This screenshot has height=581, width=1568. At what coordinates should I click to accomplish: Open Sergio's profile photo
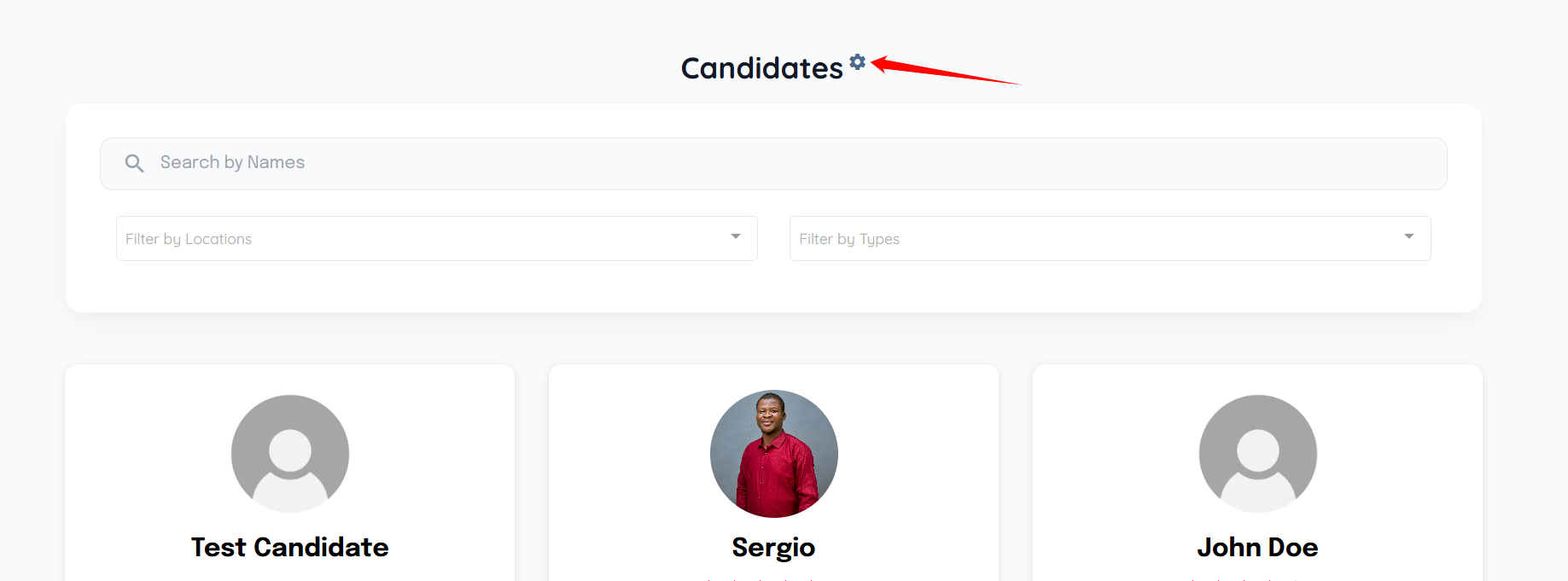coord(773,453)
